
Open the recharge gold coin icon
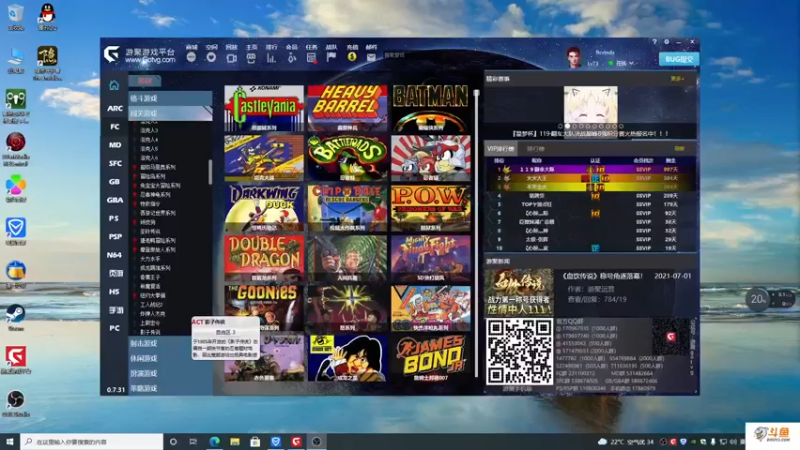tap(352, 57)
